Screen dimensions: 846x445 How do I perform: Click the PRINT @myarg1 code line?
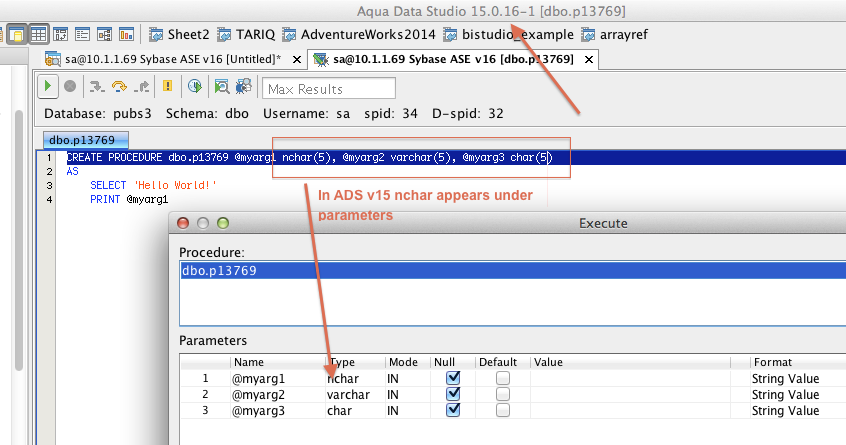pyautogui.click(x=129, y=200)
